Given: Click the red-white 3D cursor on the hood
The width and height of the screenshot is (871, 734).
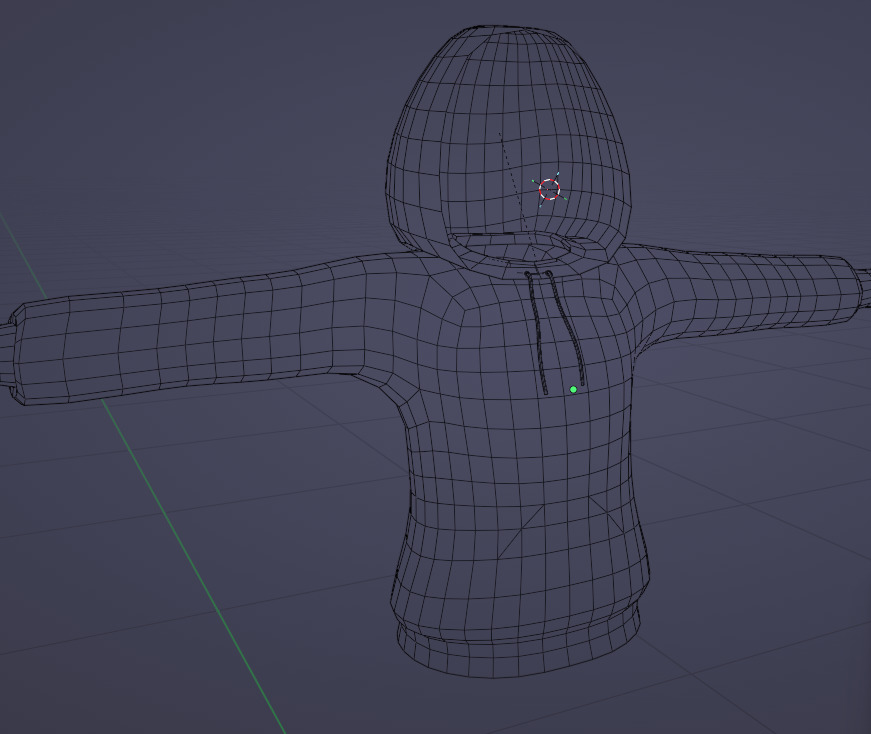Looking at the screenshot, I should (549, 189).
